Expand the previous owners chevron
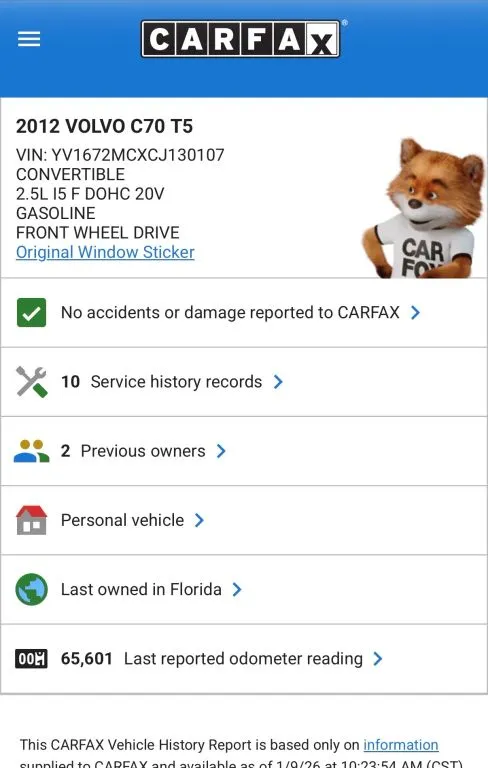The height and width of the screenshot is (768, 488). (x=221, y=451)
